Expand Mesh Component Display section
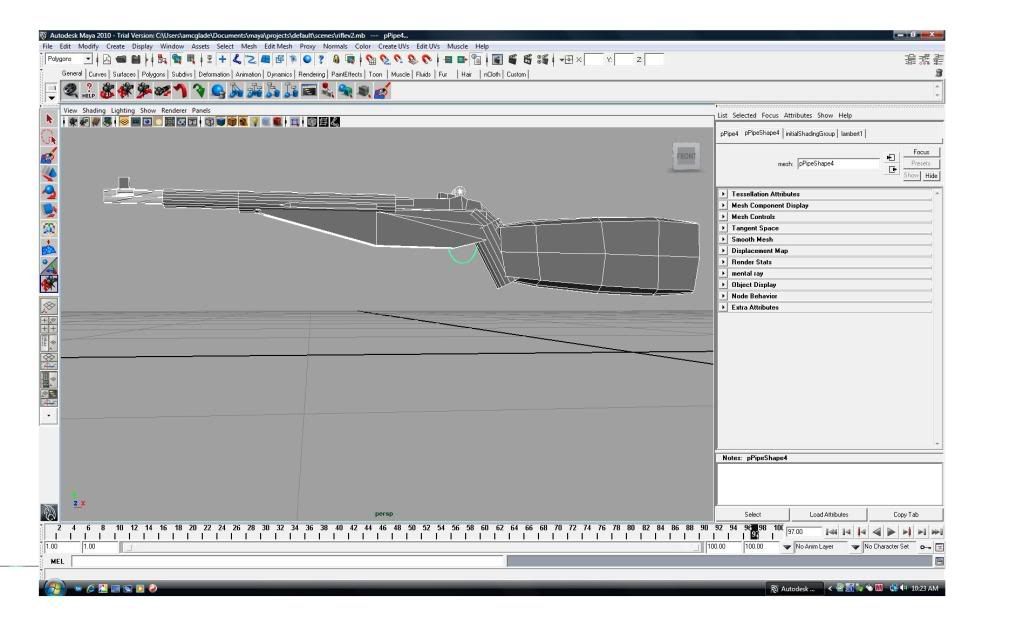1023x643 pixels. (x=723, y=205)
